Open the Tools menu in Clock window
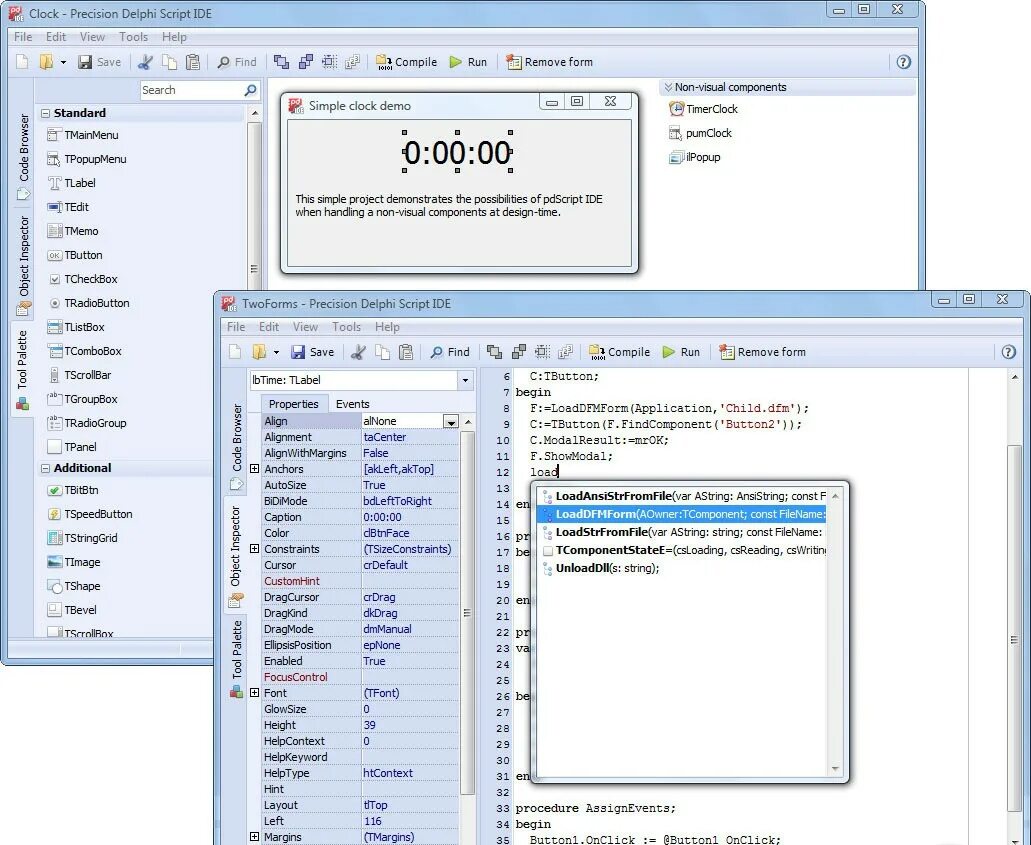This screenshot has height=845, width=1031. [133, 37]
